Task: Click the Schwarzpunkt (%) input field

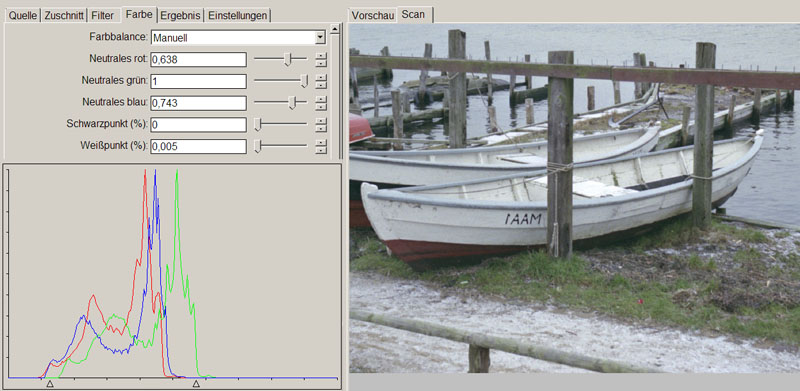Action: coord(198,125)
